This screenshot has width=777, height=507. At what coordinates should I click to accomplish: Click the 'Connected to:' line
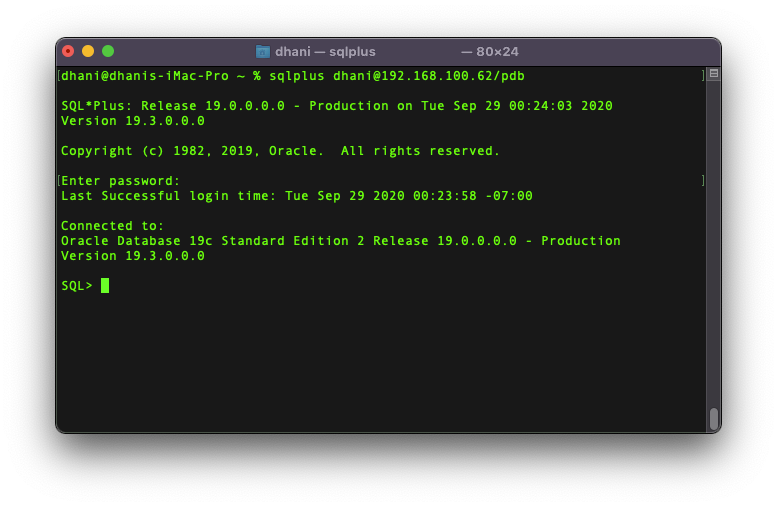112,226
